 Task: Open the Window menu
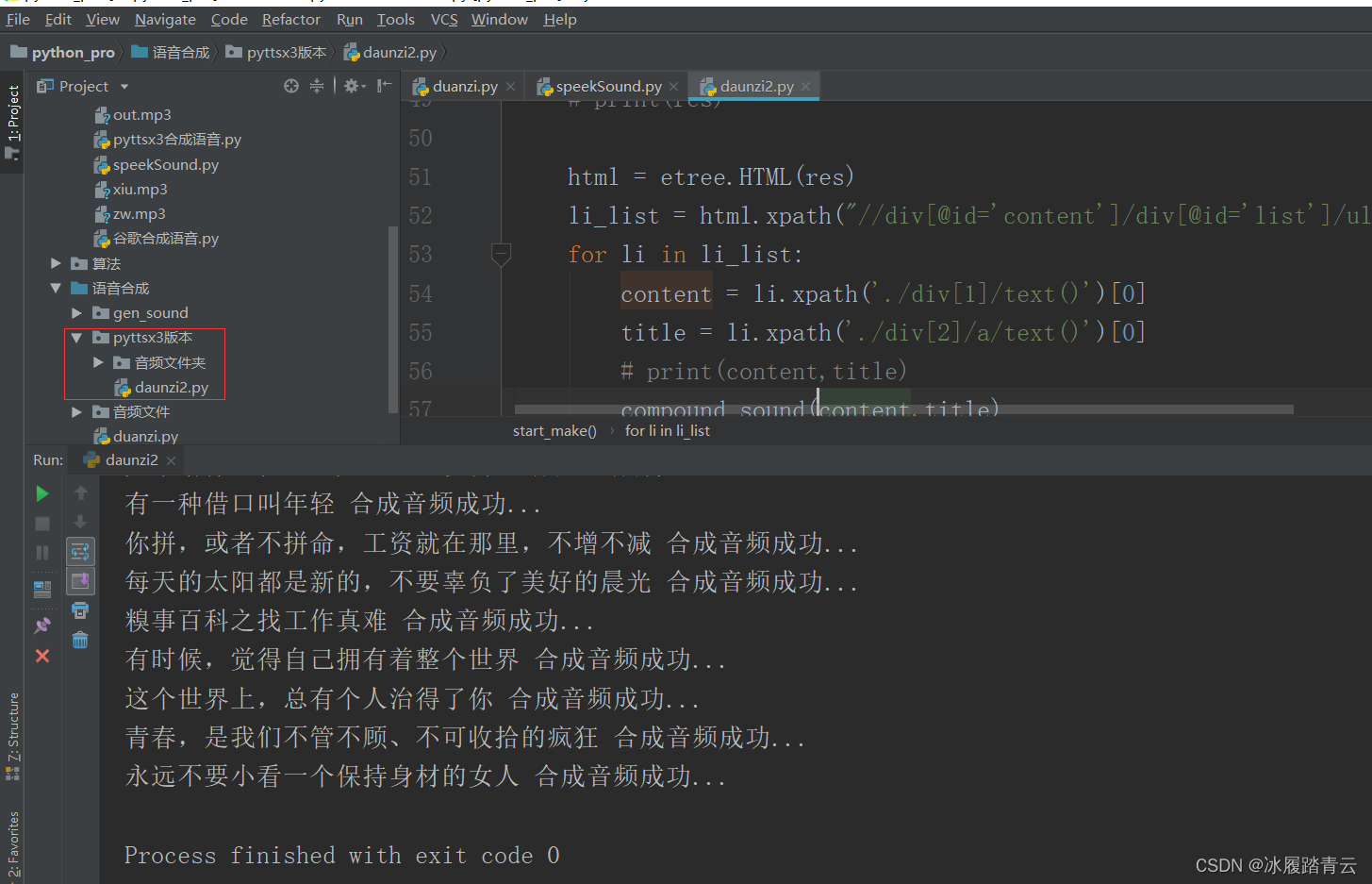[500, 19]
